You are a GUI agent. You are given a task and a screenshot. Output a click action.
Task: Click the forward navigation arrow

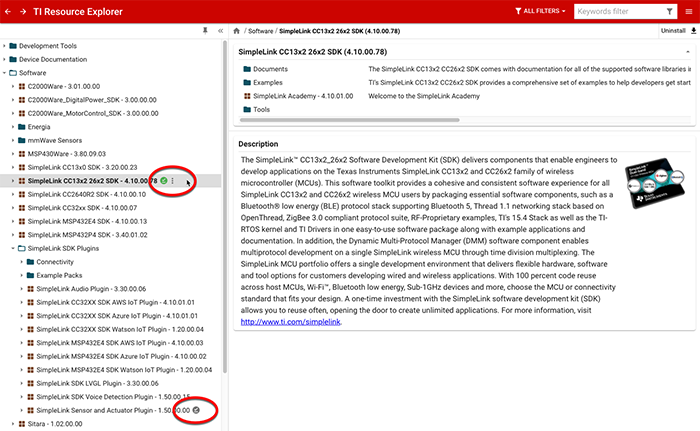(23, 11)
